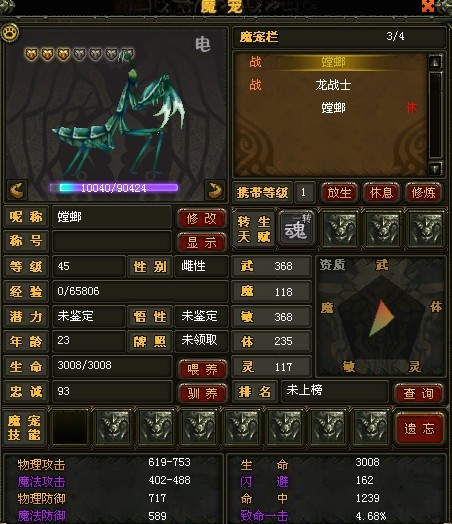Image resolution: width=452 pixels, height=524 pixels.
Task: Click the 显示 title display button
Action: coord(201,242)
